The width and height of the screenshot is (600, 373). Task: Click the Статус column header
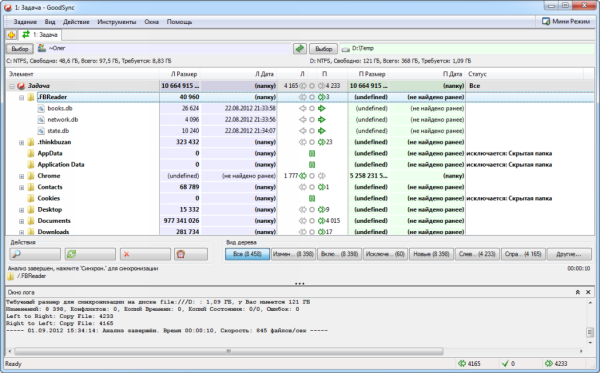524,74
